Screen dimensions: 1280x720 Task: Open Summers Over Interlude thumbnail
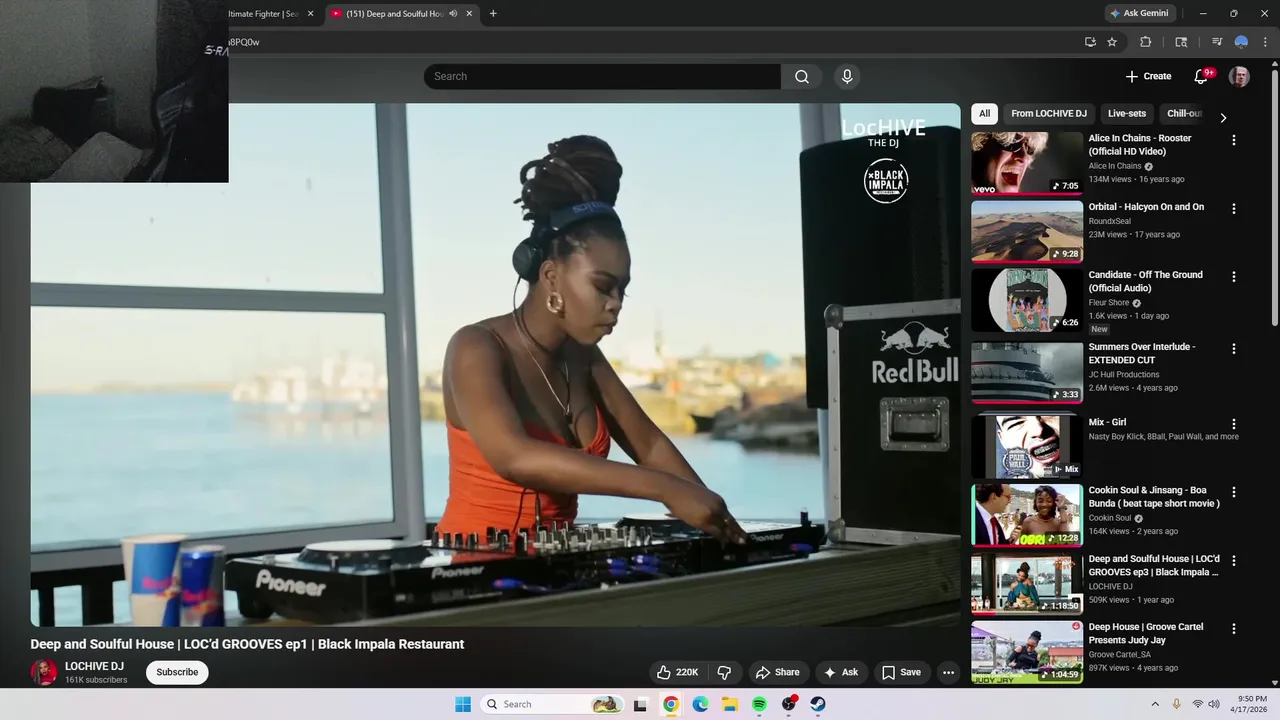coord(1027,372)
